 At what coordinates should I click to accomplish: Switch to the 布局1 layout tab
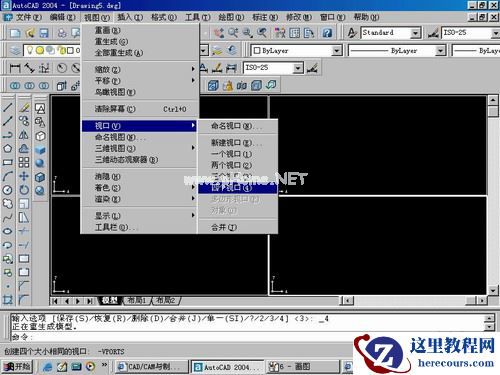pyautogui.click(x=137, y=301)
